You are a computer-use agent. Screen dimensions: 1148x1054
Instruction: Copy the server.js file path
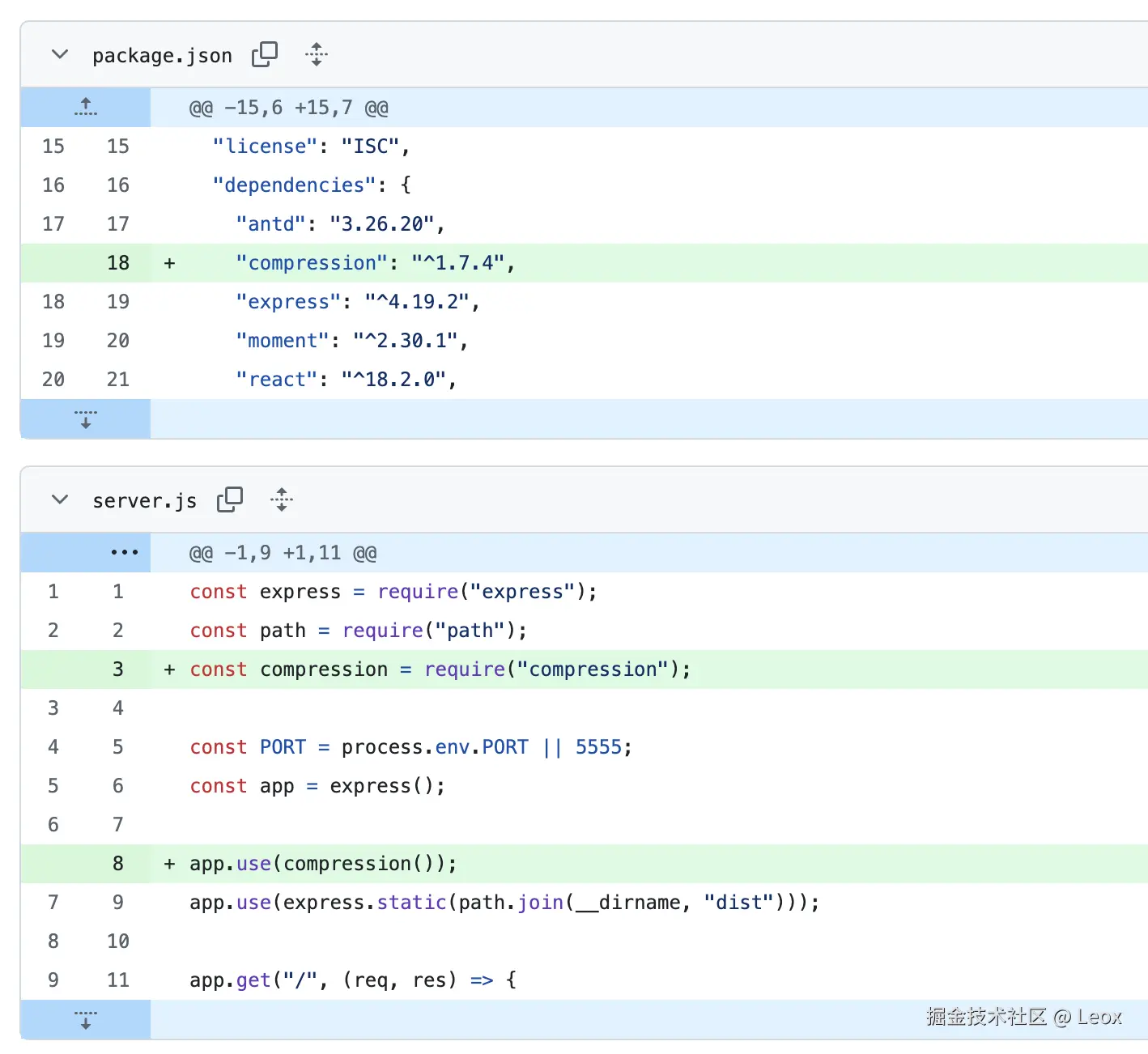tap(230, 499)
